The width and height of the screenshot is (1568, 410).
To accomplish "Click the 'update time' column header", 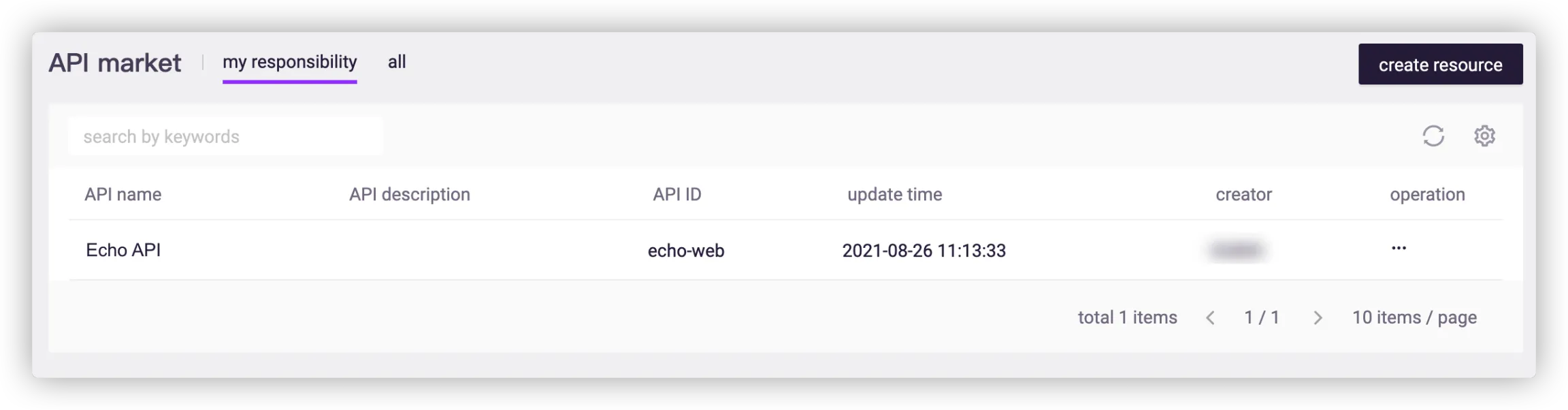I will tap(894, 195).
